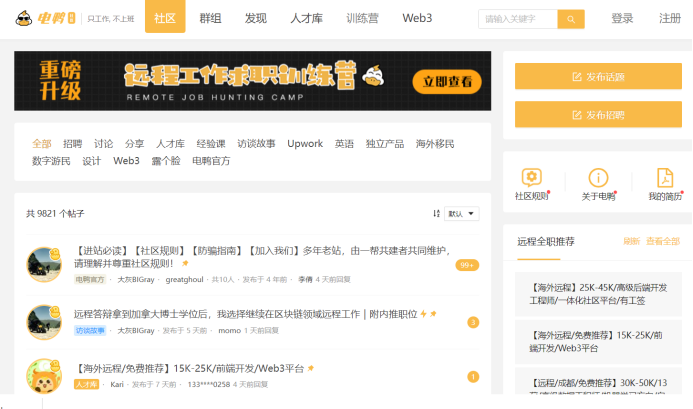Open the 发现 nav tab
Image resolution: width=693 pixels, height=409 pixels.
(x=255, y=18)
